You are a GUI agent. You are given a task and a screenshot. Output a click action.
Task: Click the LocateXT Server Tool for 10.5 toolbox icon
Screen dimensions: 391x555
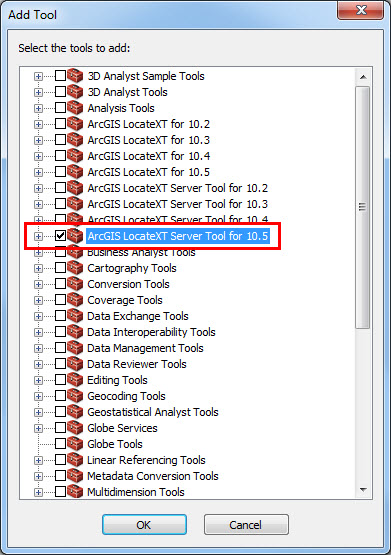coord(75,236)
